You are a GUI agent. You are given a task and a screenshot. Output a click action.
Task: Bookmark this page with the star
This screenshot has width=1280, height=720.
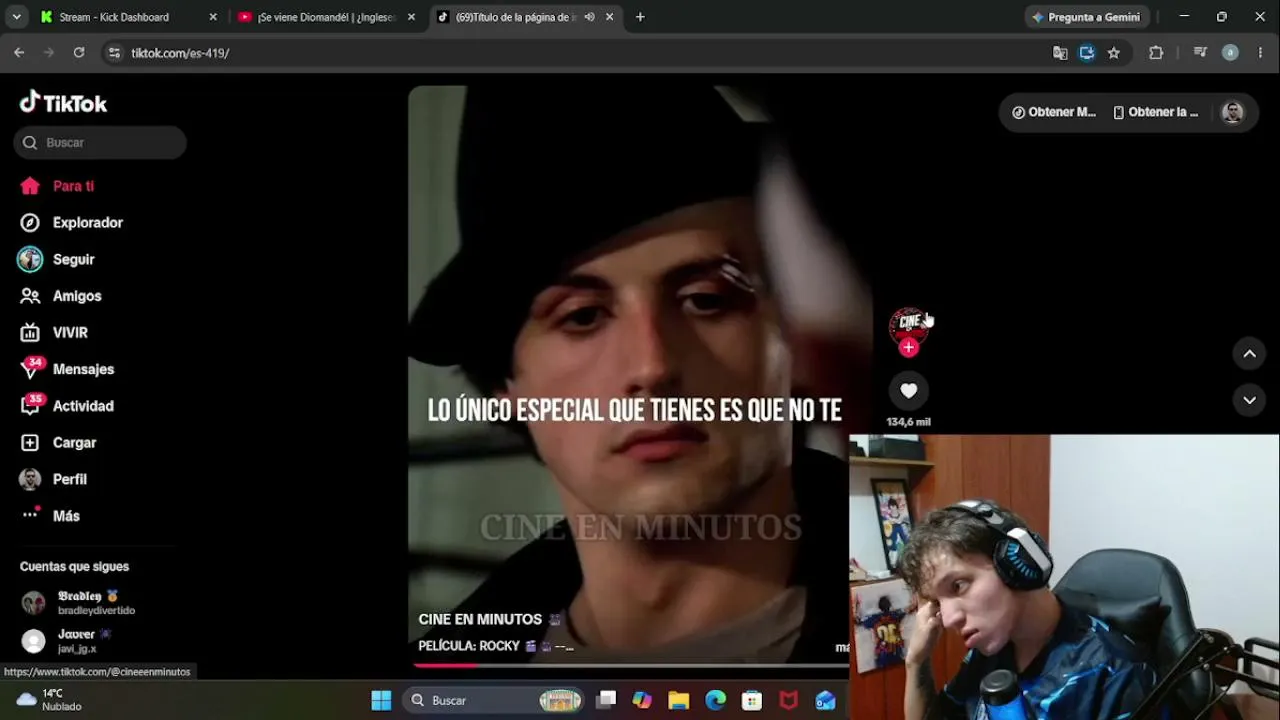[x=1114, y=53]
